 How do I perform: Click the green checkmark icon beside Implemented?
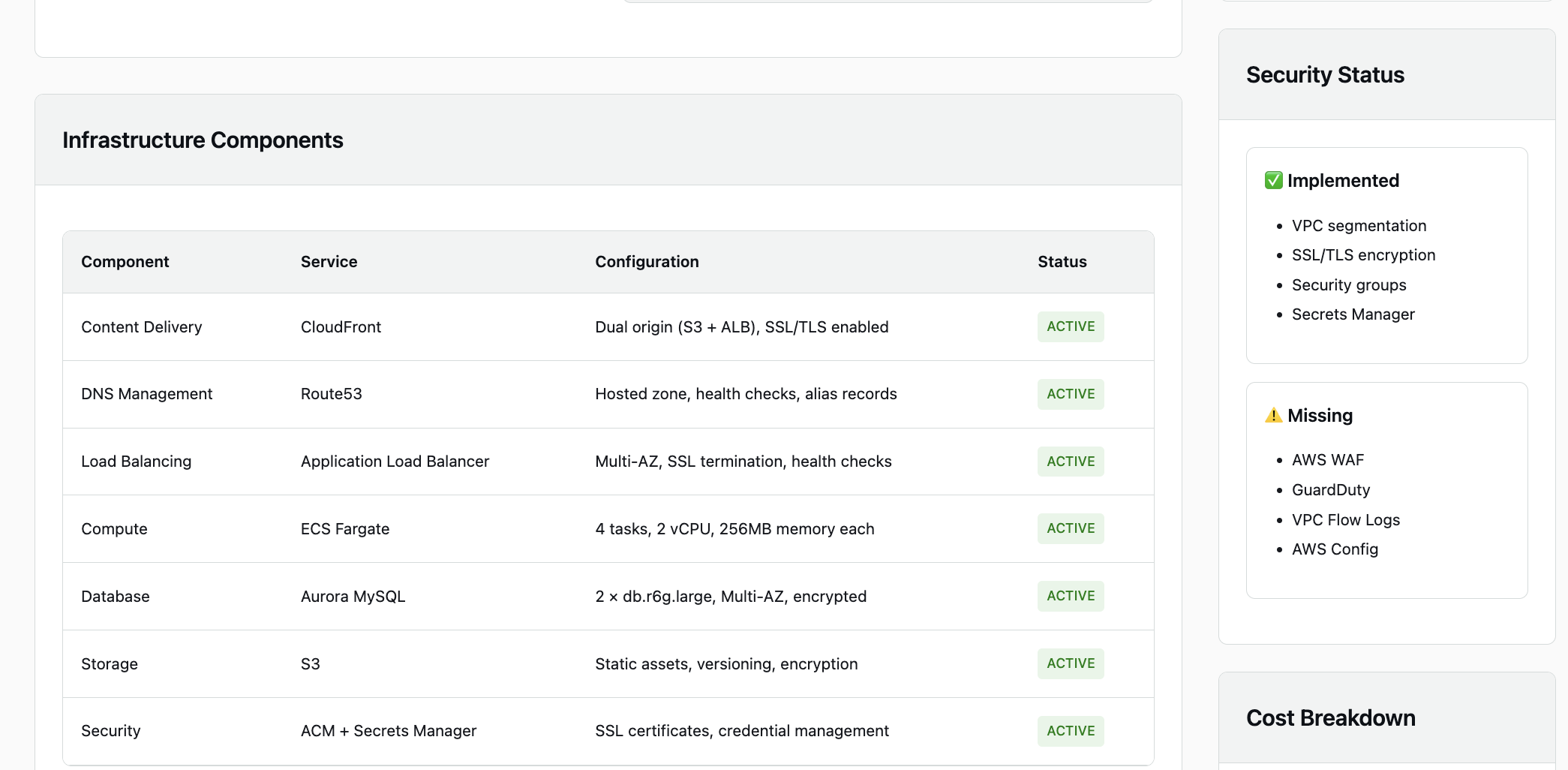click(1273, 181)
